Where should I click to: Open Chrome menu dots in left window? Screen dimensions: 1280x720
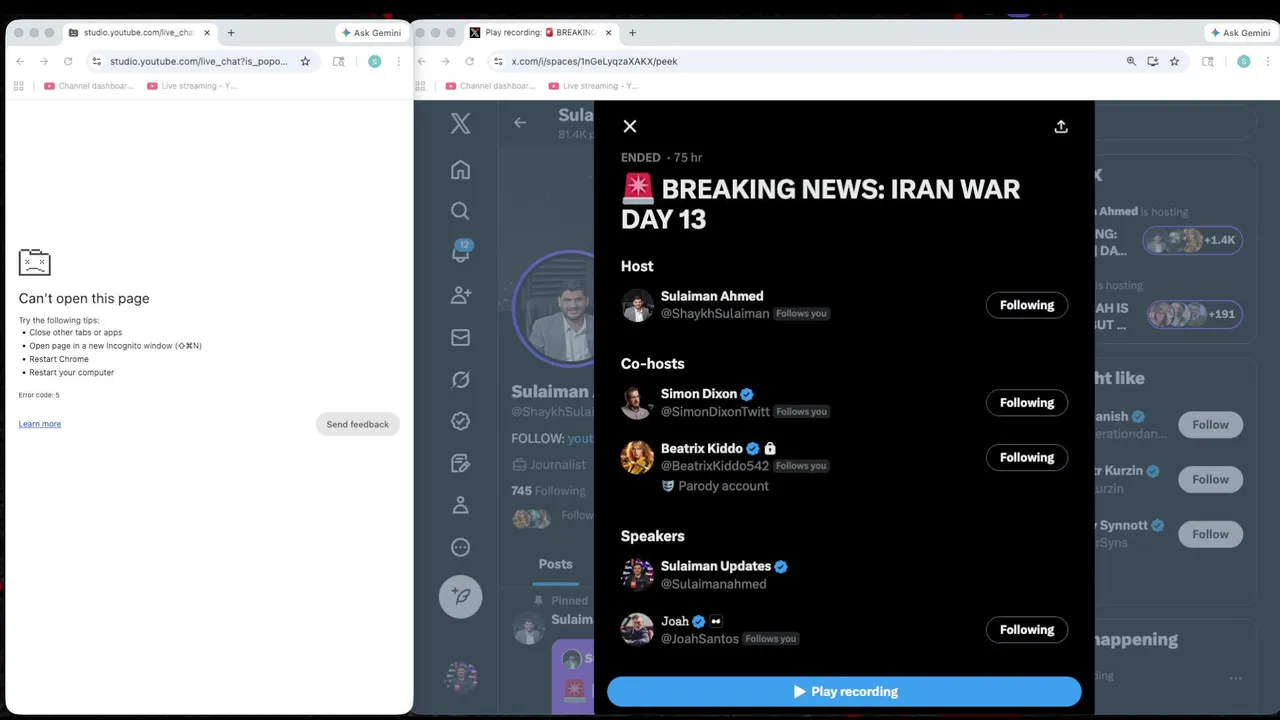click(x=398, y=61)
